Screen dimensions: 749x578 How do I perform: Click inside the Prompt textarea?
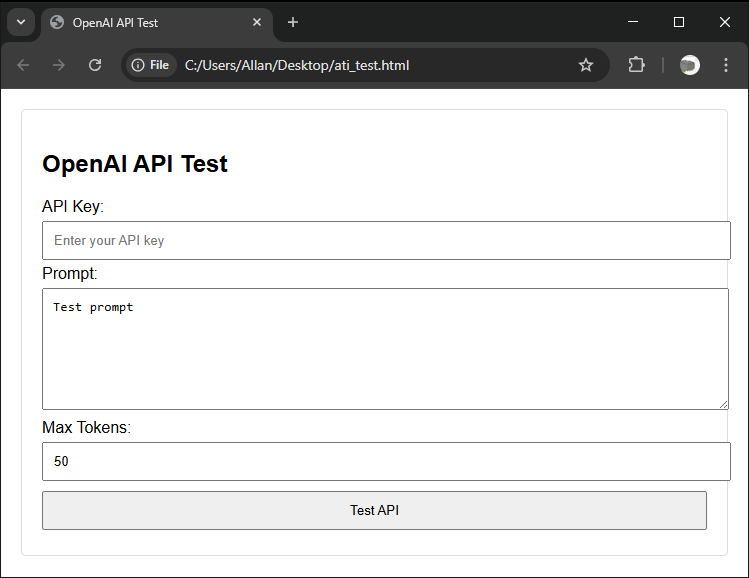click(x=385, y=349)
